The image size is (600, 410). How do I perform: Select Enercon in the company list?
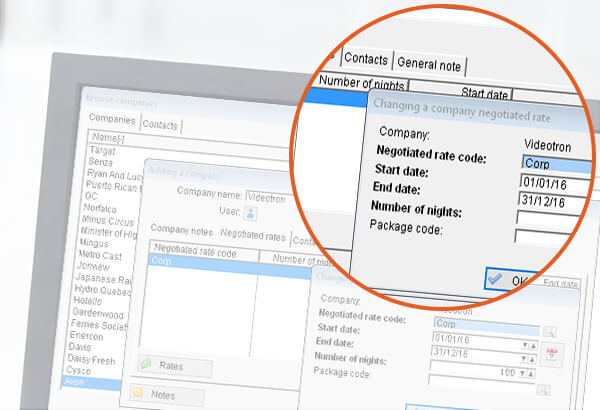[86, 336]
